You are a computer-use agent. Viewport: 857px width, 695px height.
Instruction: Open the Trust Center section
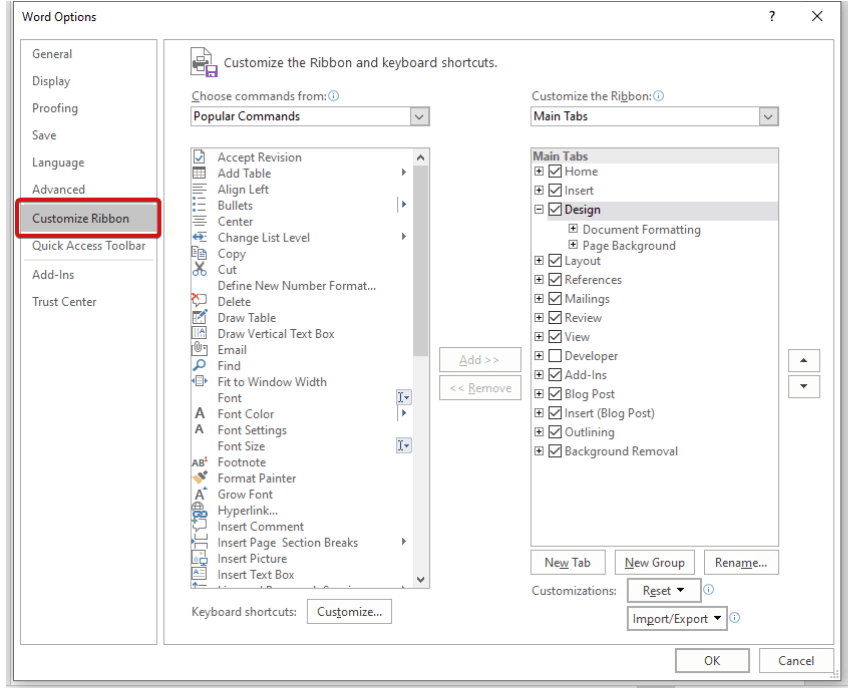64,301
